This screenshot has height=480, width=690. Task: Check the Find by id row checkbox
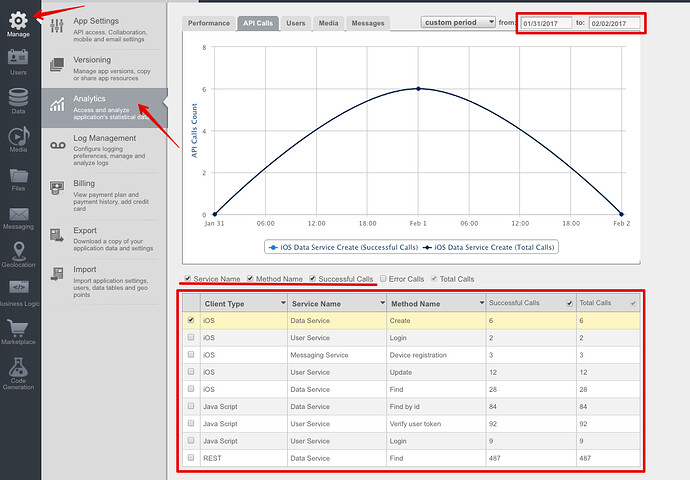pos(191,406)
